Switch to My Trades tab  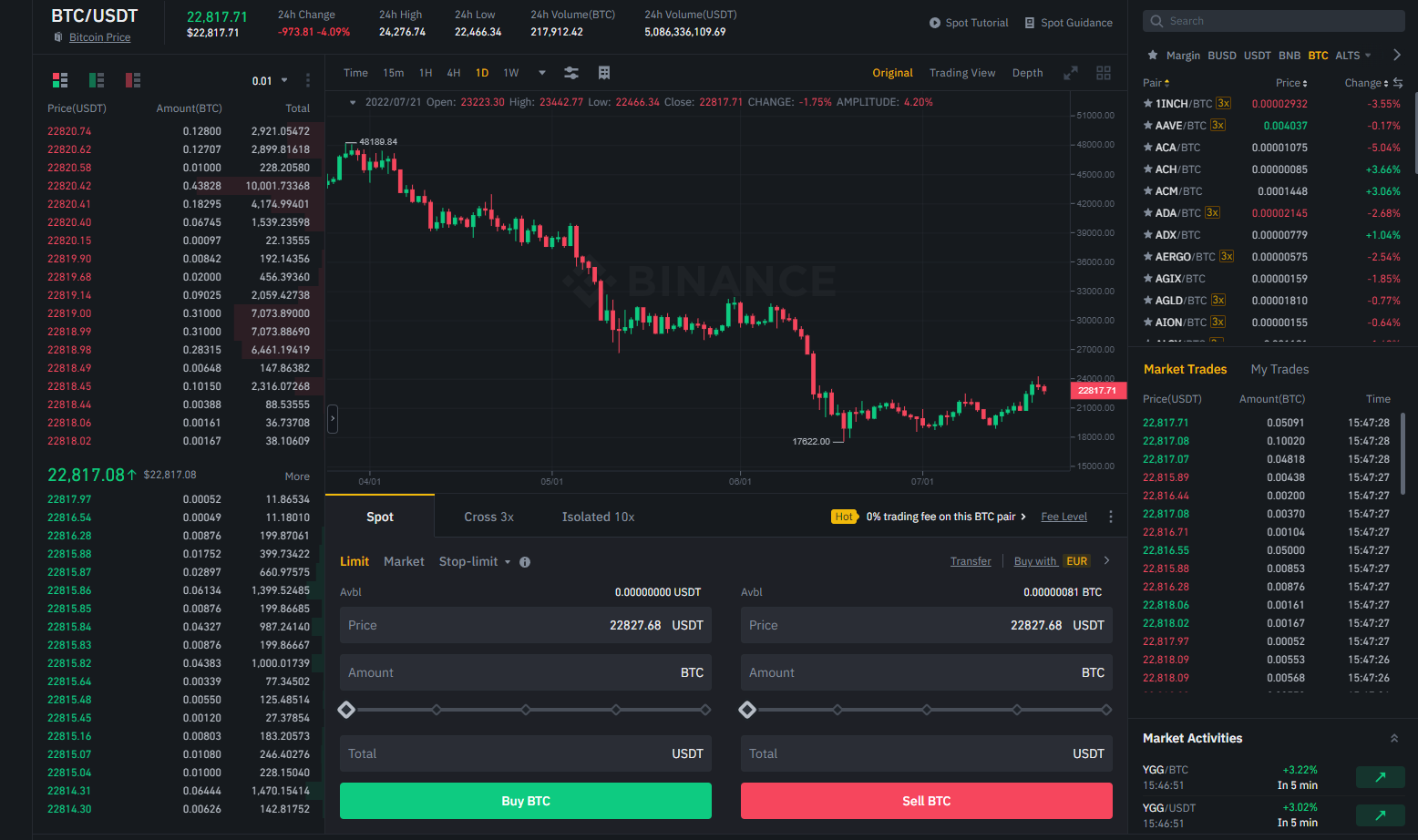(1279, 369)
